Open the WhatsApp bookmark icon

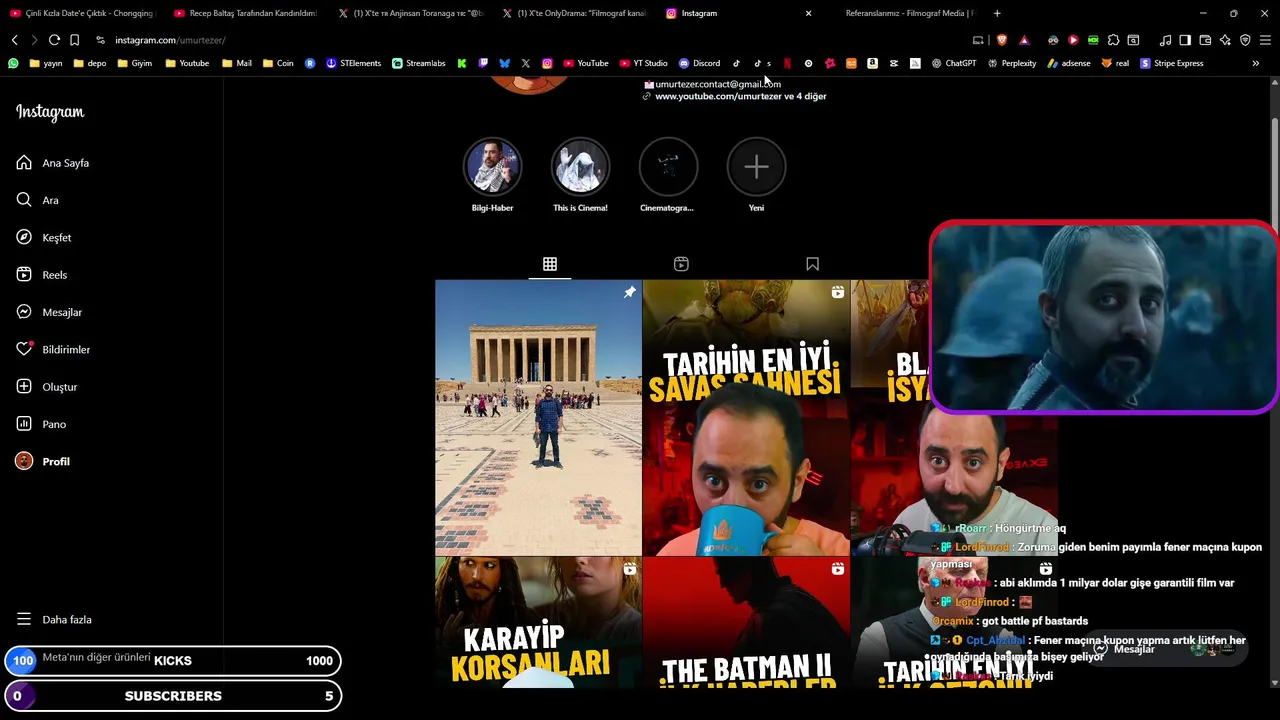pyautogui.click(x=13, y=63)
